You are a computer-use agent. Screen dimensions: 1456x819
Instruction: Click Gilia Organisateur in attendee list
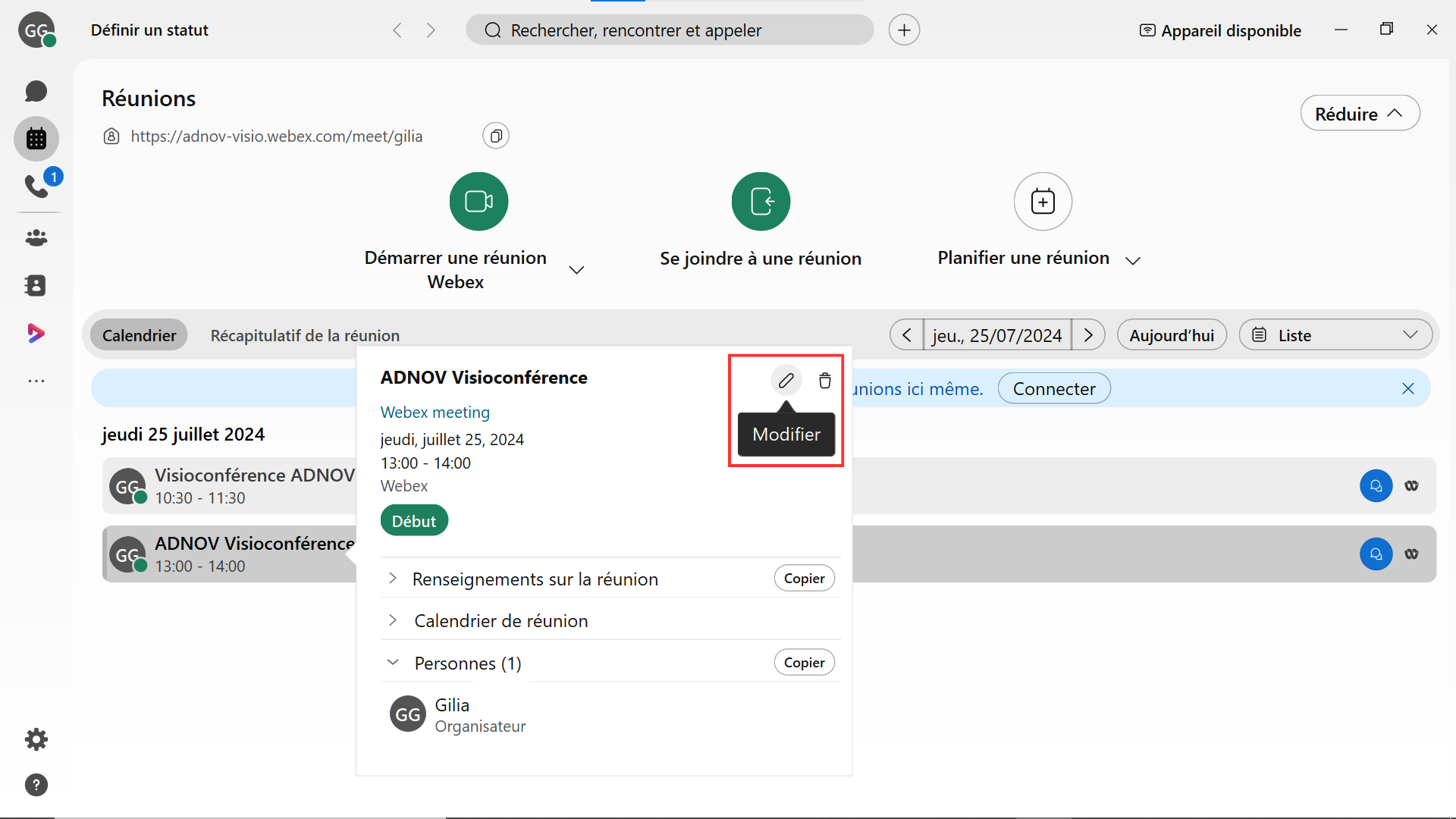[x=458, y=715]
